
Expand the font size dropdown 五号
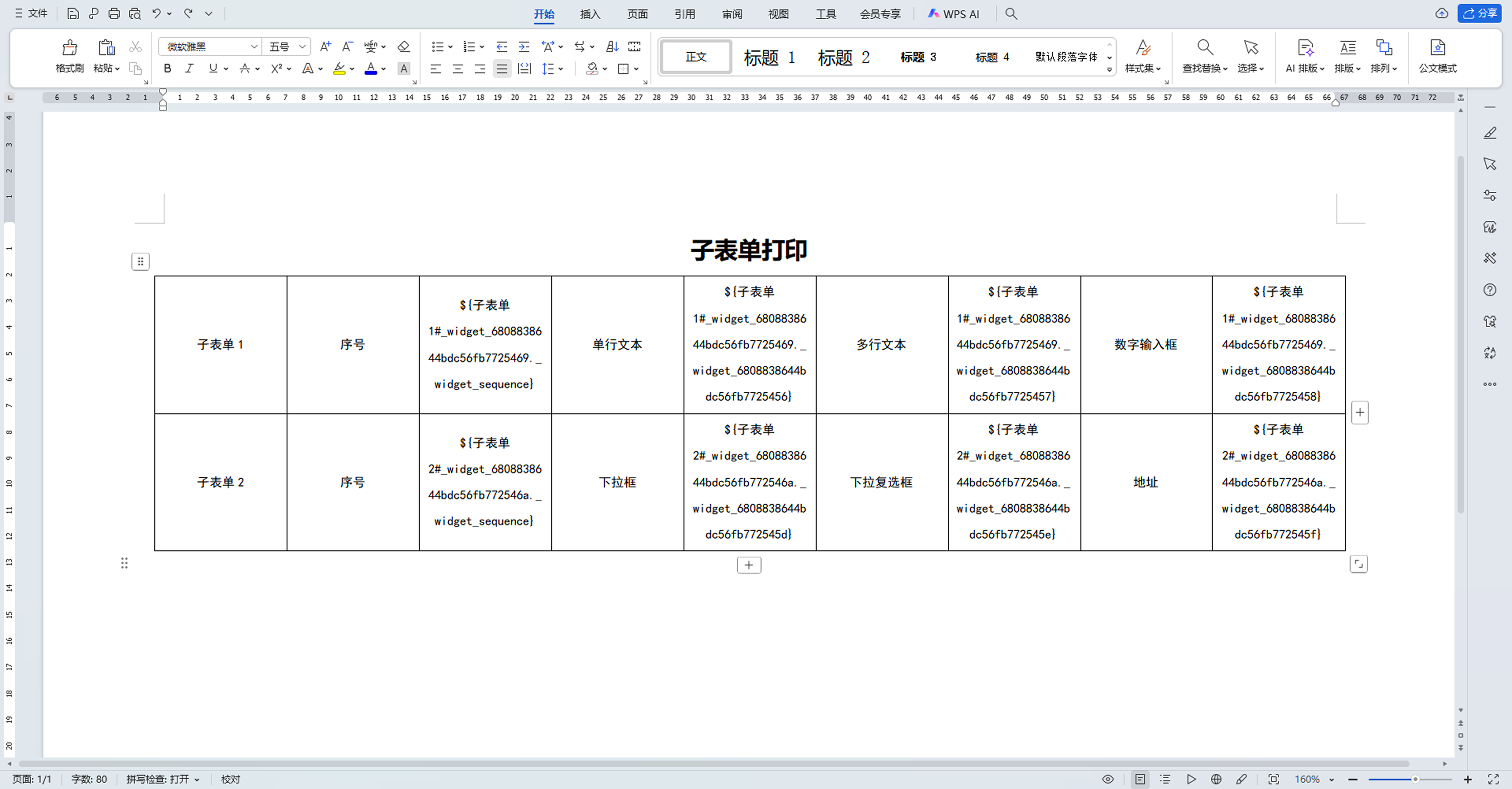coord(302,46)
